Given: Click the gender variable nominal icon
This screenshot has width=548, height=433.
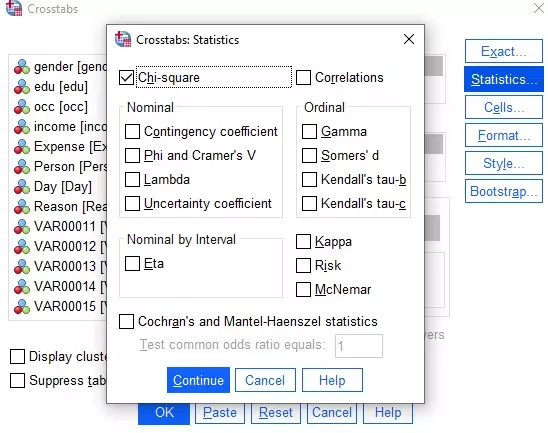Looking at the screenshot, I should [x=22, y=67].
